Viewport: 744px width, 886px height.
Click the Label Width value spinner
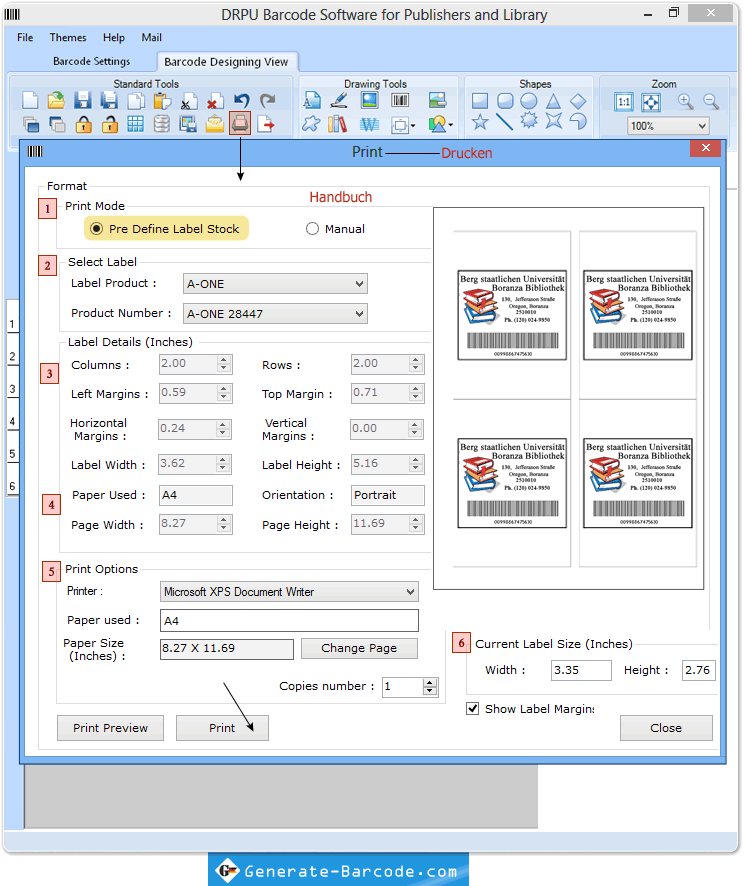pos(224,464)
